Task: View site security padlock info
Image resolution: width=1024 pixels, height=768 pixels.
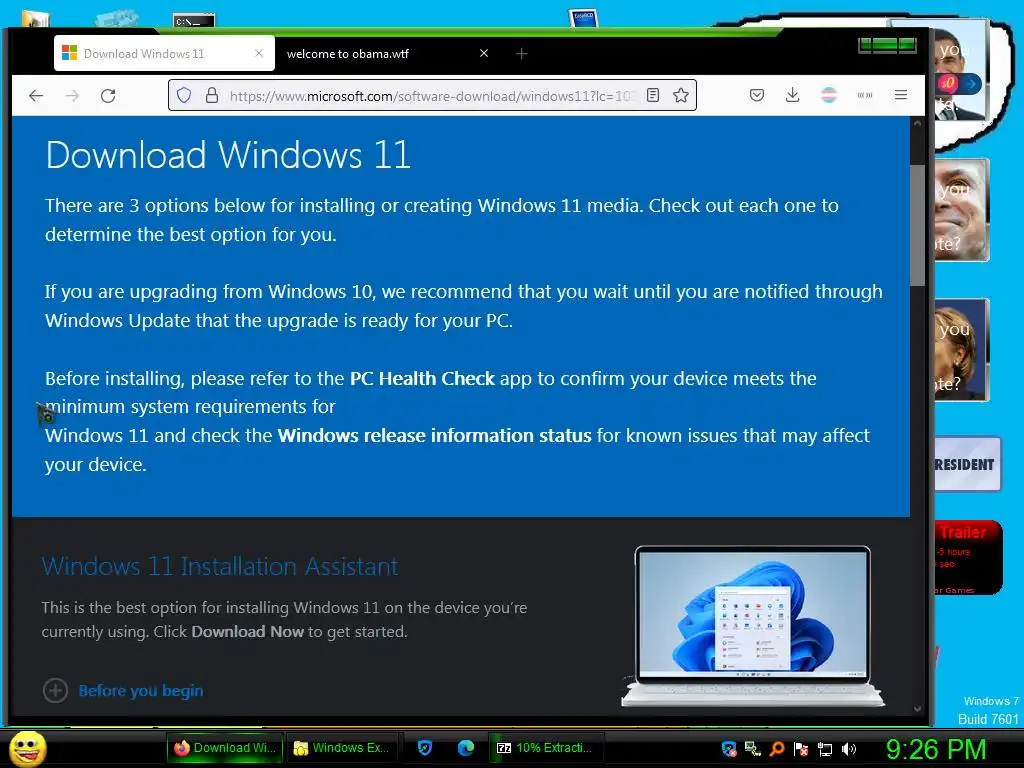Action: pos(212,95)
